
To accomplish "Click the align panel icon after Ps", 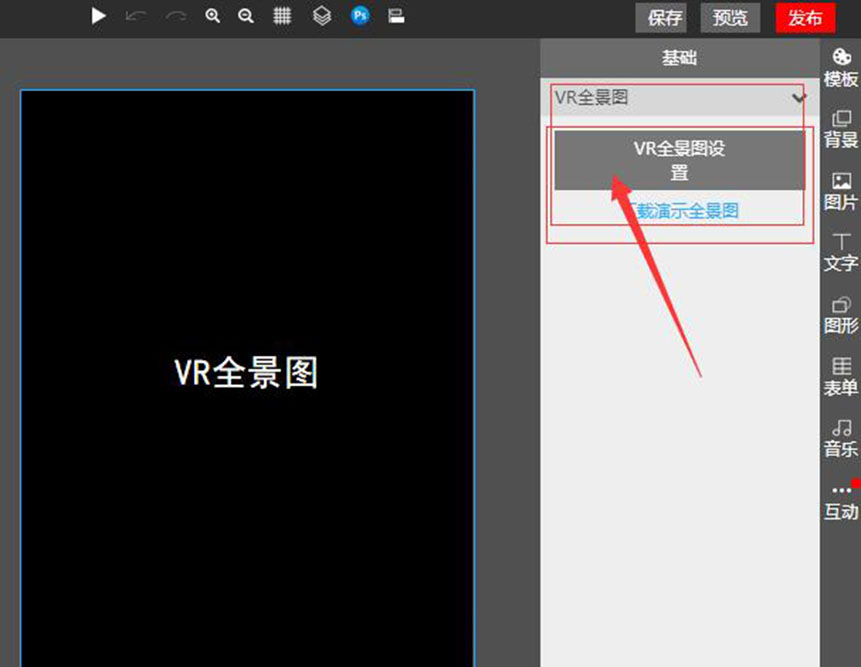I will [396, 16].
